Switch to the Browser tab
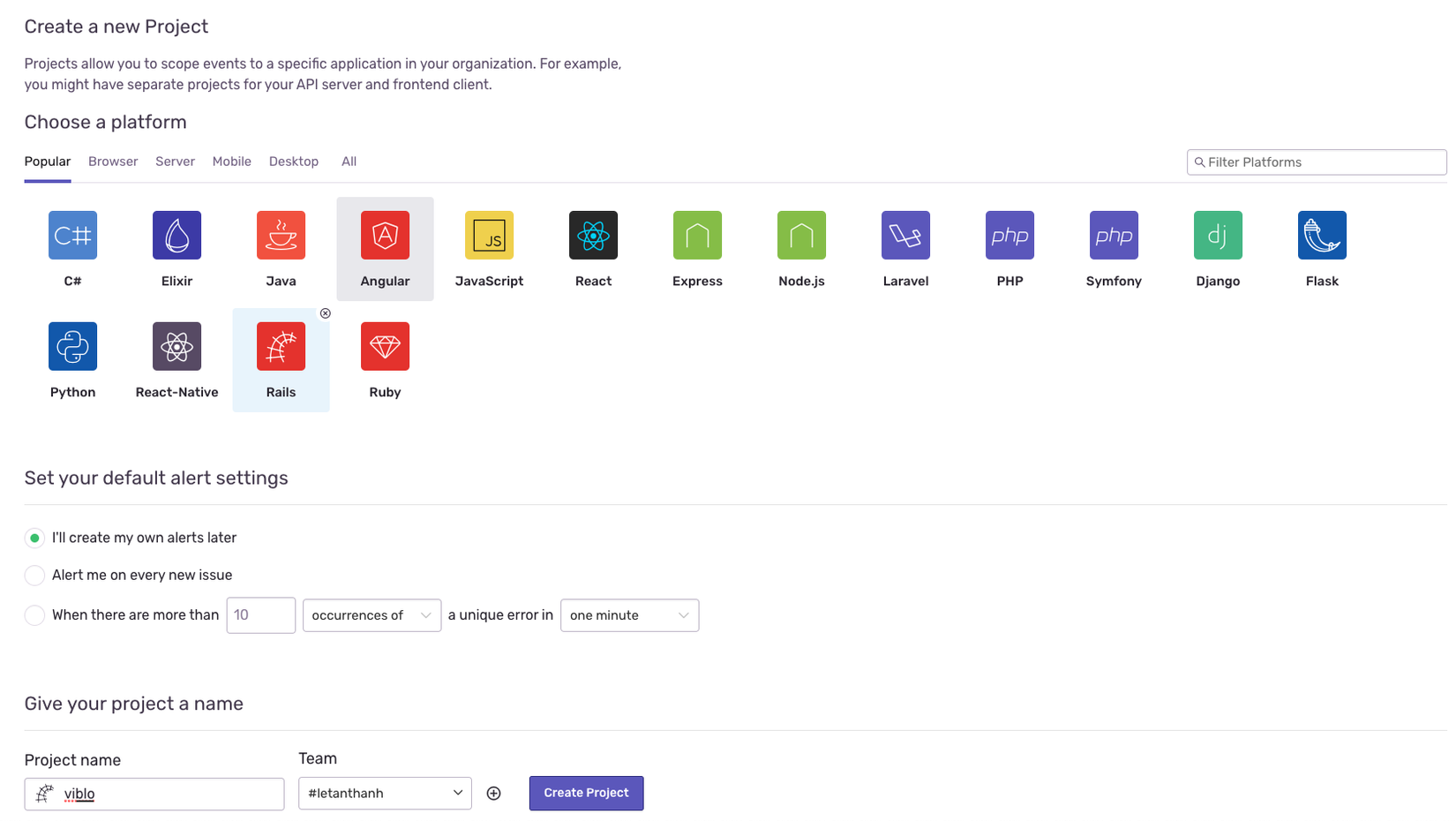The image size is (1456, 821). (113, 162)
